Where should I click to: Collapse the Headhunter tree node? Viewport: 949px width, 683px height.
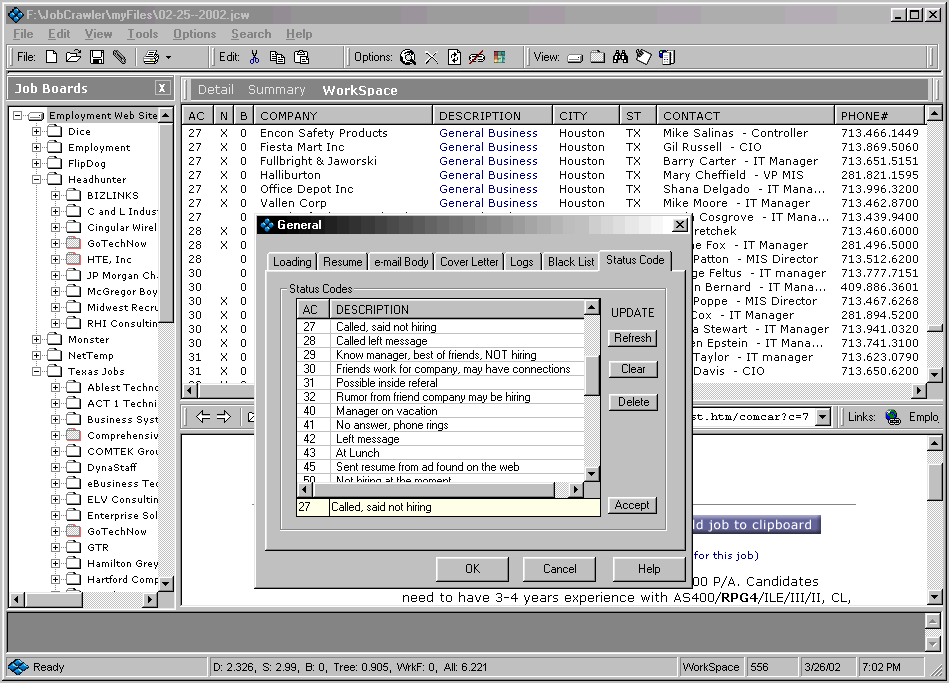coord(36,179)
